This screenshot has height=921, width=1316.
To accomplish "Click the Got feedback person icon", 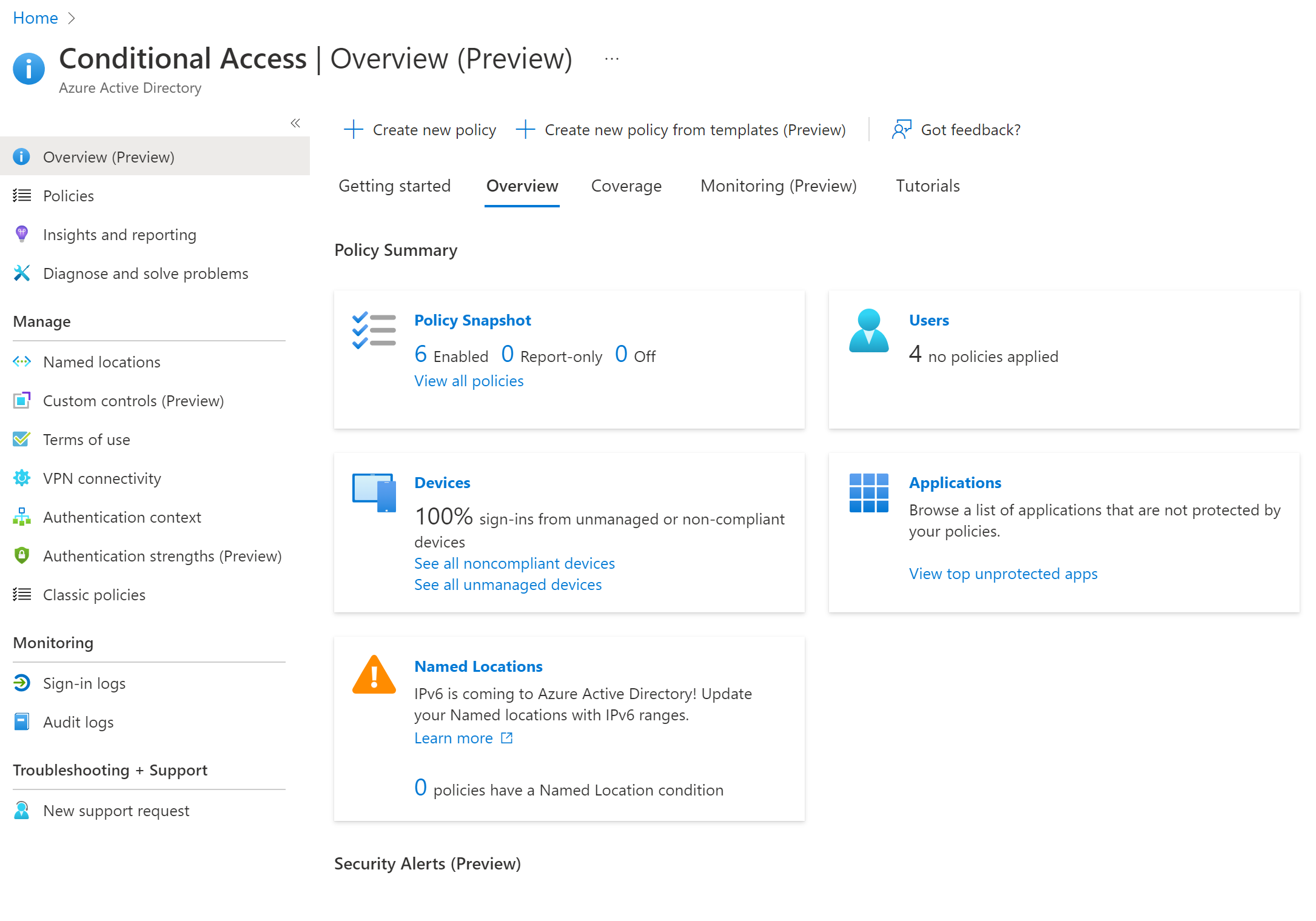I will [x=902, y=130].
